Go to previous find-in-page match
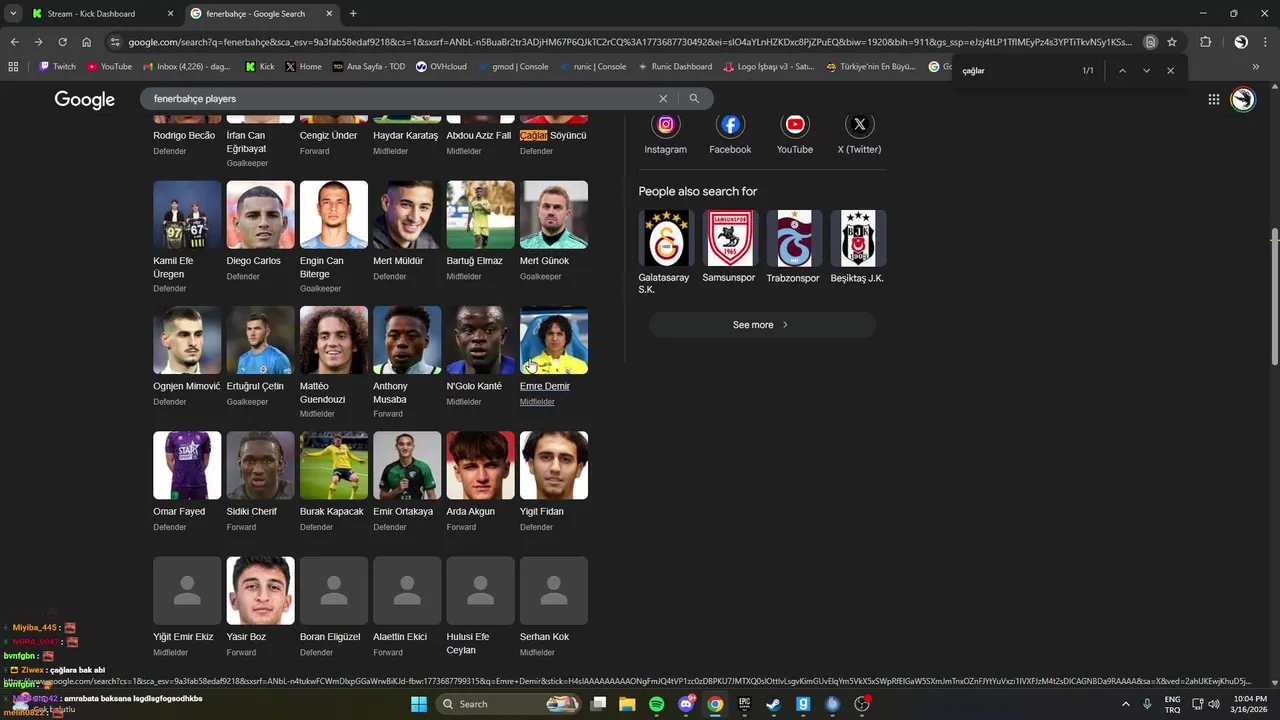 tap(1122, 71)
